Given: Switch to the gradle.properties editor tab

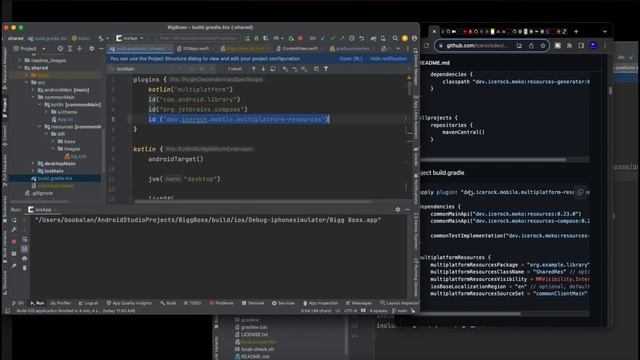Looking at the screenshot, I should [352, 49].
